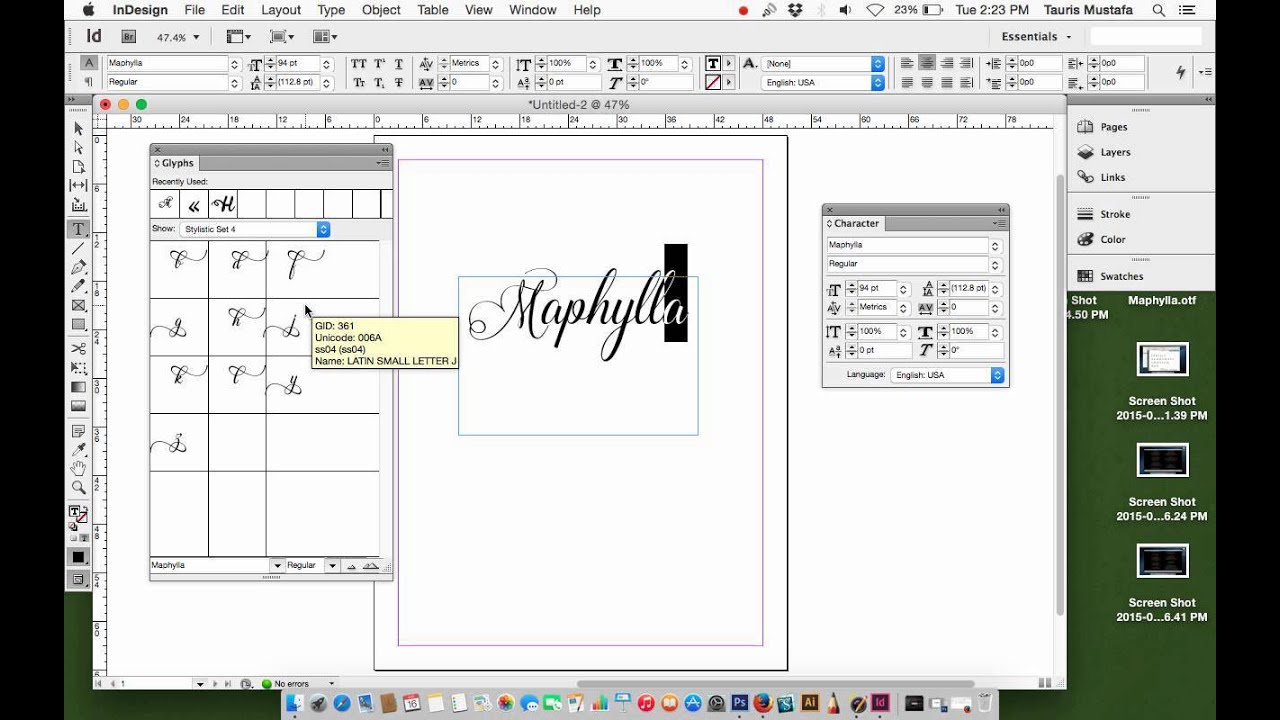The width and height of the screenshot is (1280, 720).
Task: Toggle Underline formatting
Action: 399,63
